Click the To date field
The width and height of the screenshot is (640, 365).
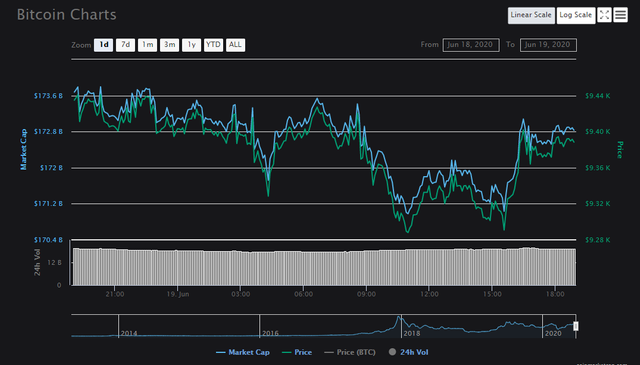click(548, 45)
